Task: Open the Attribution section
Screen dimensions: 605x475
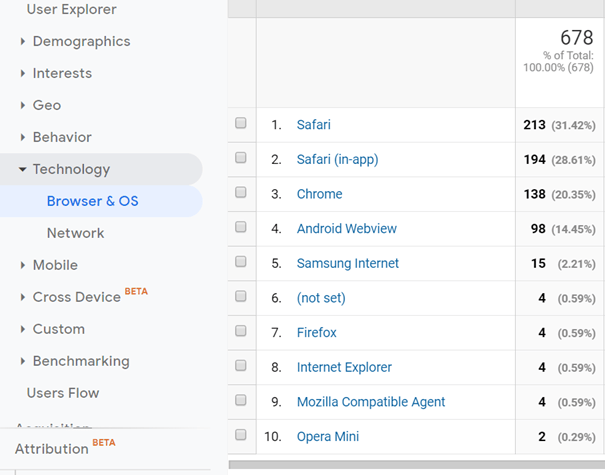Action: [x=52, y=449]
